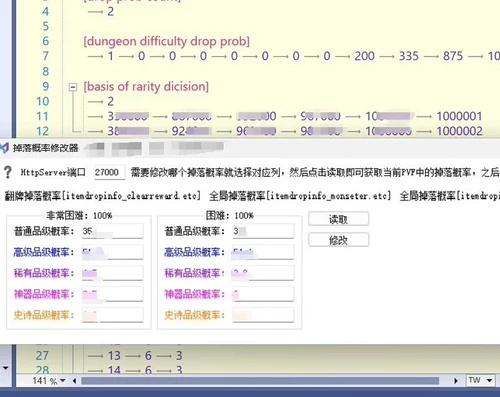The image size is (500, 397).
Task: Click 神器品级概率 field under 非常困难
Action: pos(113,294)
